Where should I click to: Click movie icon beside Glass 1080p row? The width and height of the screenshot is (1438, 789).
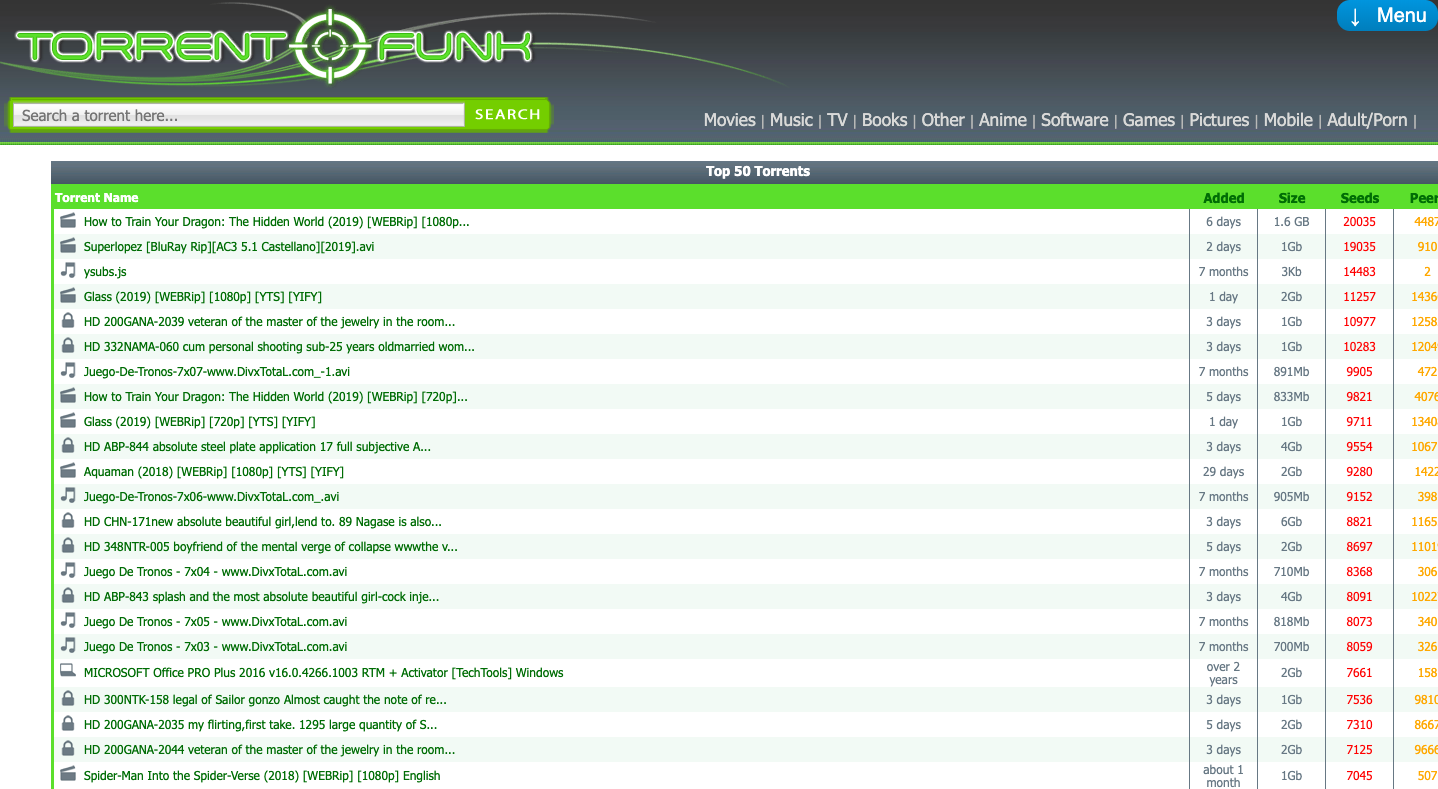click(68, 296)
